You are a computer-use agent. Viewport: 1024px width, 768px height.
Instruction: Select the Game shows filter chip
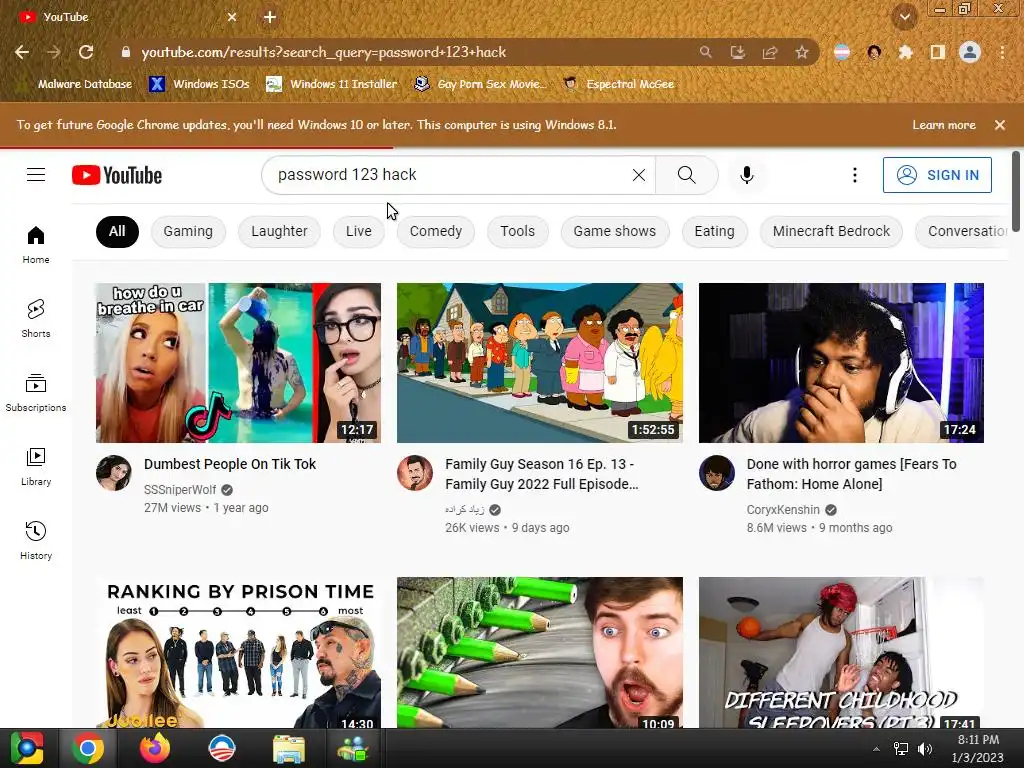pos(615,231)
